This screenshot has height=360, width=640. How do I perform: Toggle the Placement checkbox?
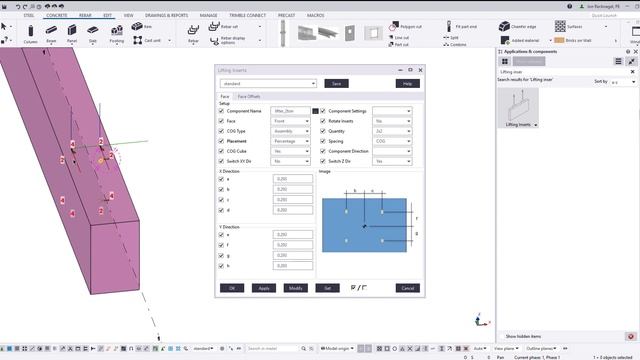[x=221, y=141]
